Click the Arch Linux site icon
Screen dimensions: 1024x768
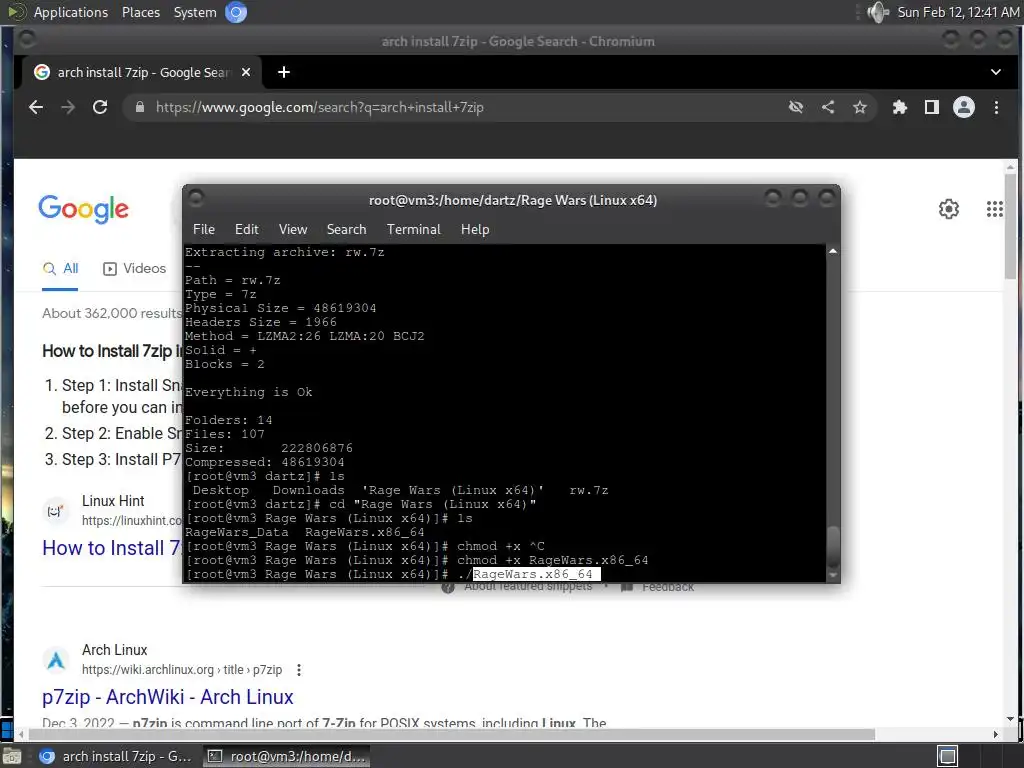[56, 660]
